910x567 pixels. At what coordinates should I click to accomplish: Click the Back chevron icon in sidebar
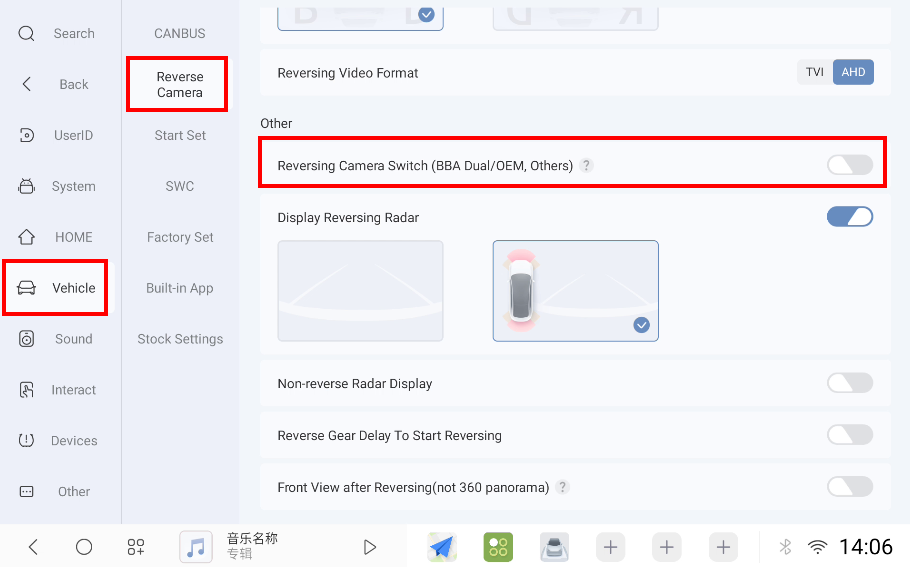coord(26,84)
